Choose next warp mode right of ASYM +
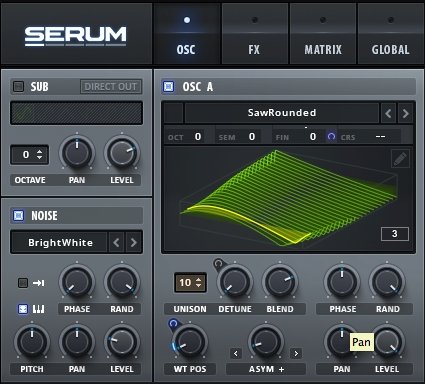425x384 pixels. click(x=296, y=353)
